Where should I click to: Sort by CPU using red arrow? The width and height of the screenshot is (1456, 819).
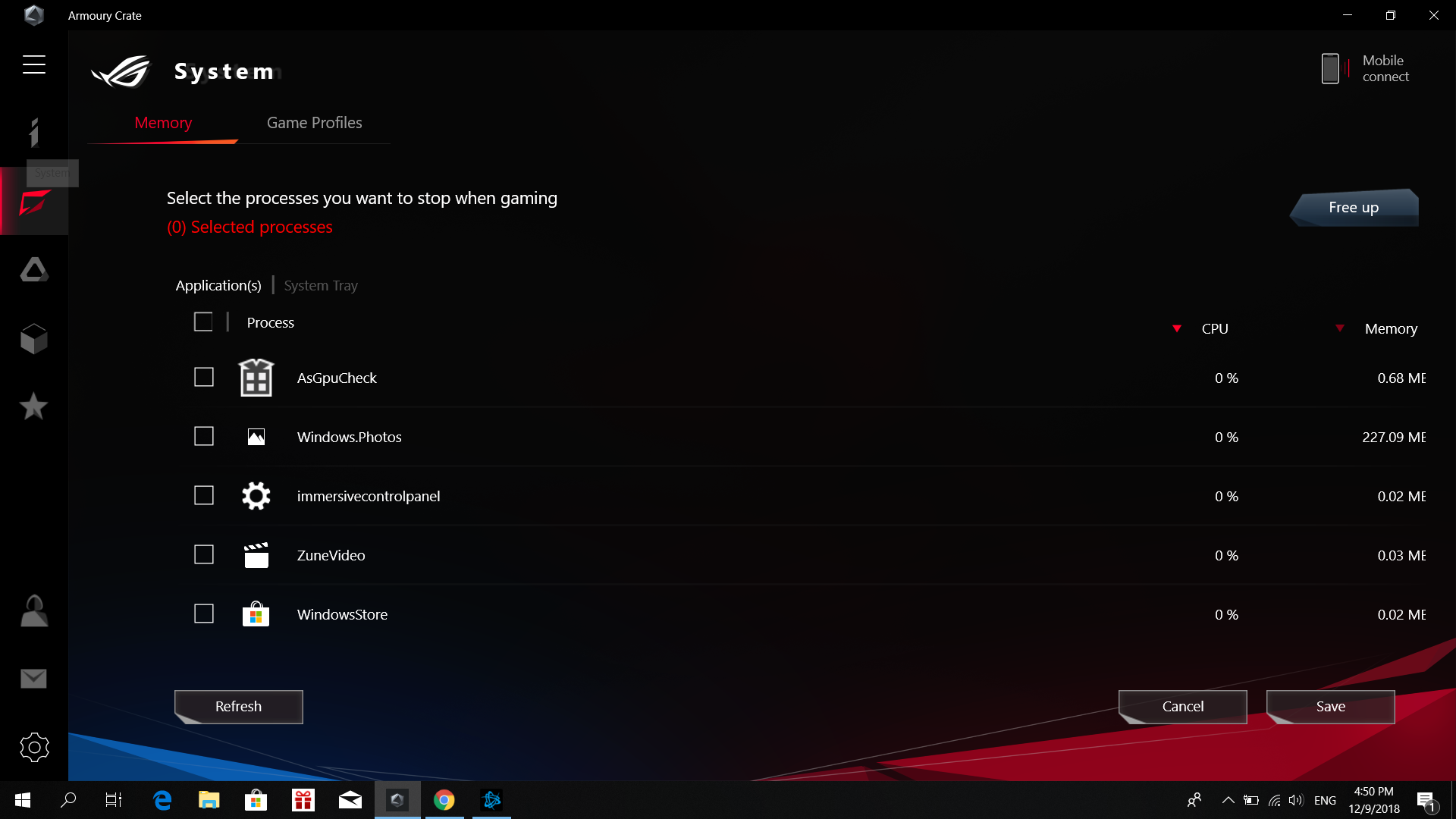[1177, 328]
